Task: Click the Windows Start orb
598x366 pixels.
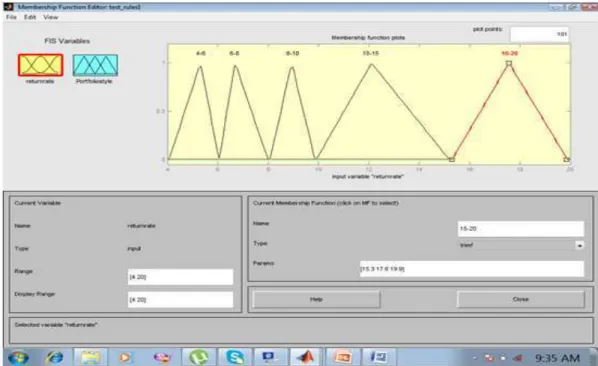Action: pos(18,357)
